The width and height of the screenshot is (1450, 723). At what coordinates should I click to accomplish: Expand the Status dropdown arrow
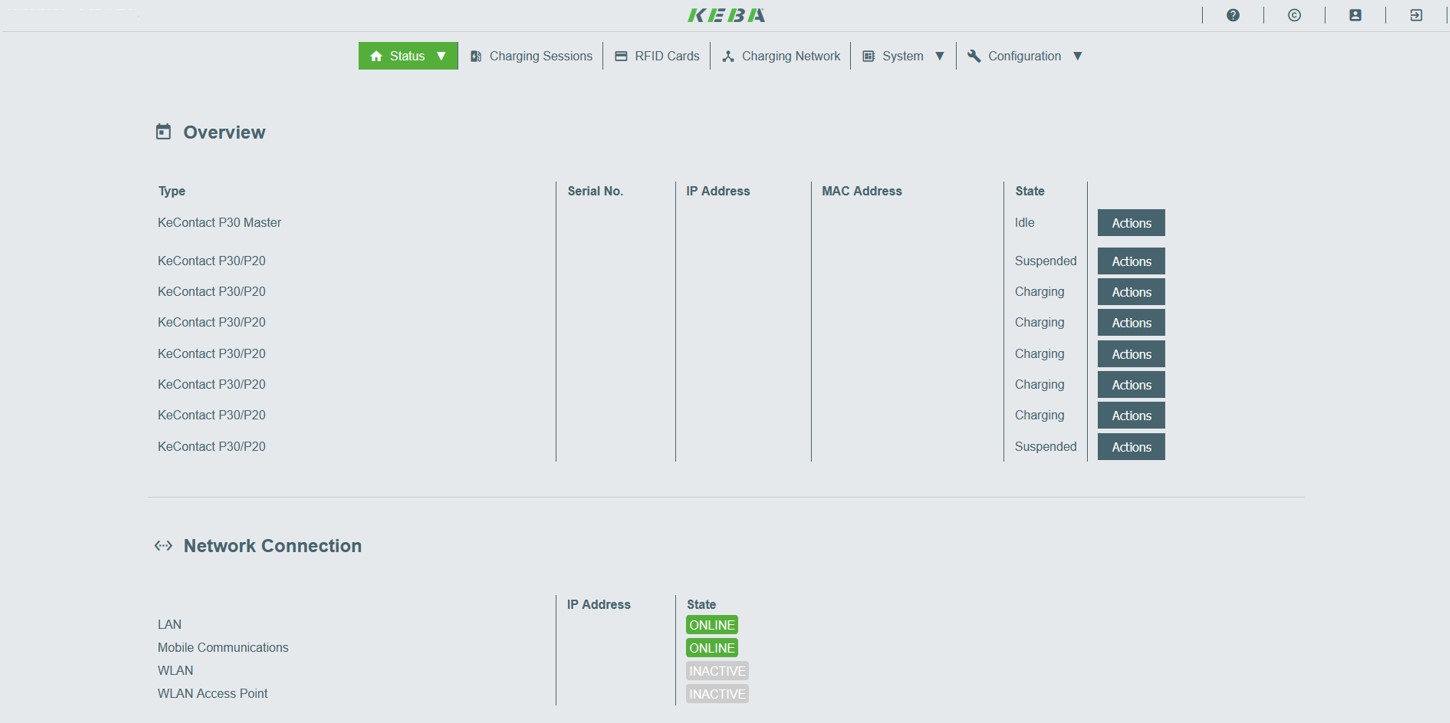point(441,56)
